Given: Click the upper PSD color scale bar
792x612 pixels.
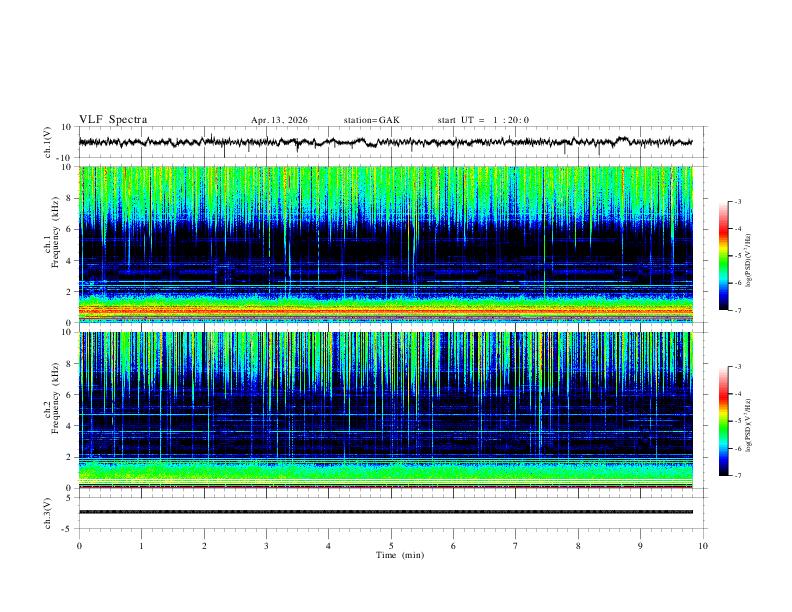Looking at the screenshot, I should click(x=724, y=256).
